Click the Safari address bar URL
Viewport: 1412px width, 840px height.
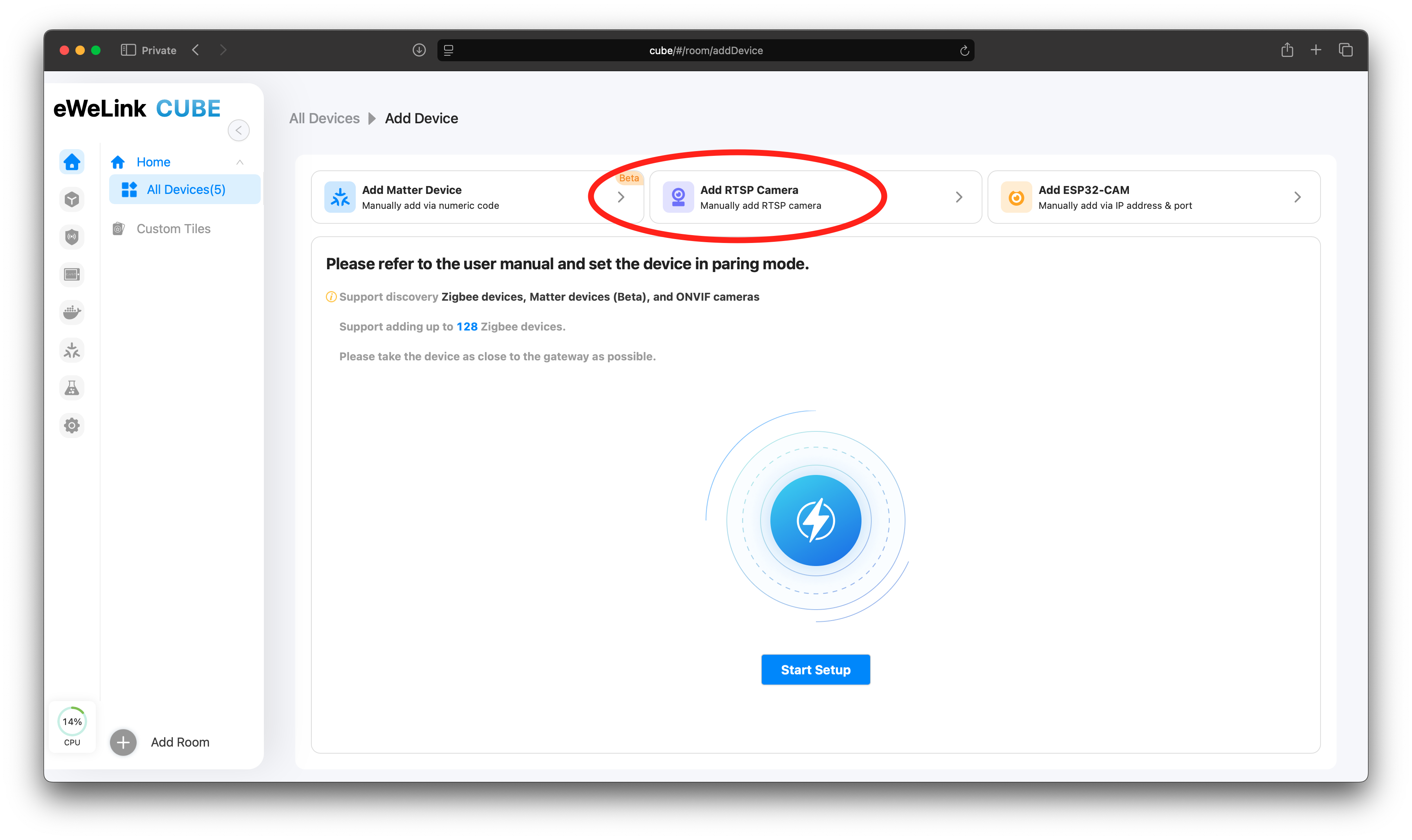706,50
